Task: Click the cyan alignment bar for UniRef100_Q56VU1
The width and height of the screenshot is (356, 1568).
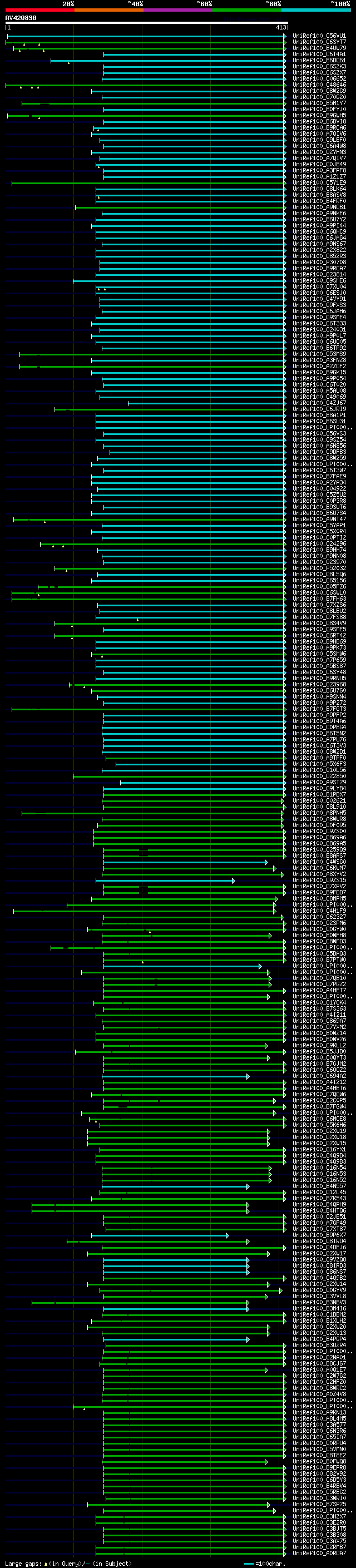Action: coord(146,37)
